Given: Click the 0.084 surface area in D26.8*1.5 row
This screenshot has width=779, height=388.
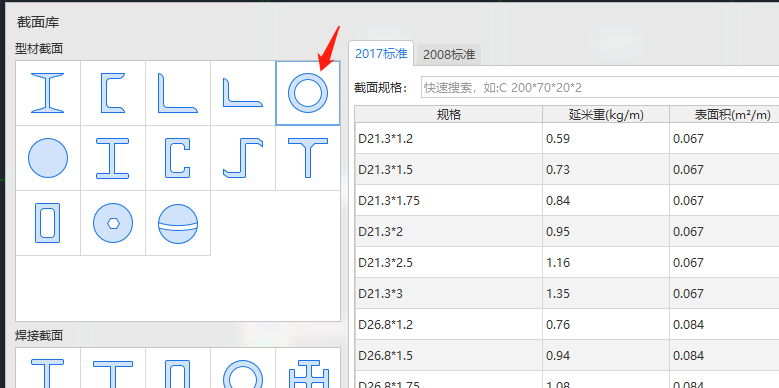Looking at the screenshot, I should [724, 356].
